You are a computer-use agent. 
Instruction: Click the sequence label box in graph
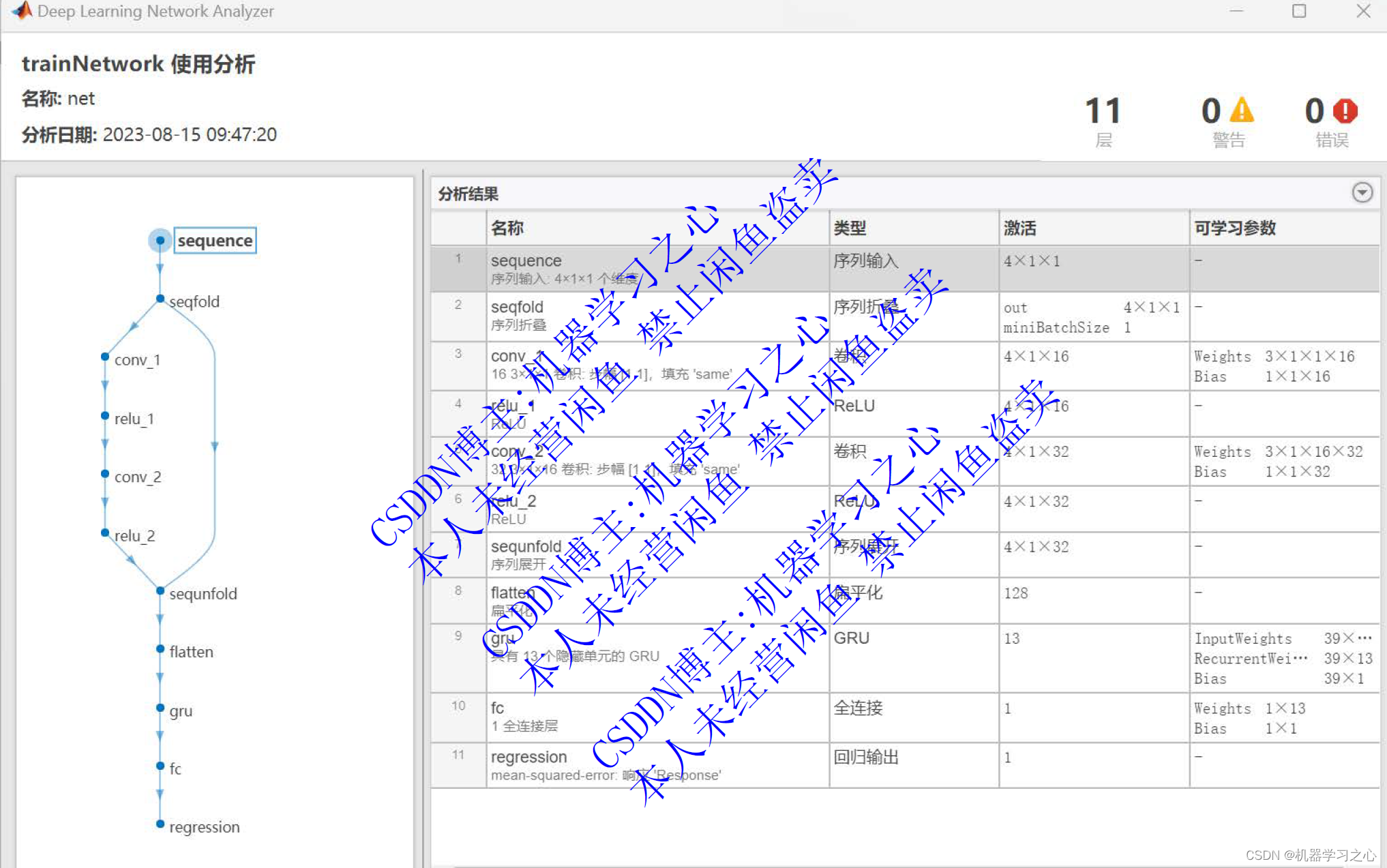tap(215, 240)
